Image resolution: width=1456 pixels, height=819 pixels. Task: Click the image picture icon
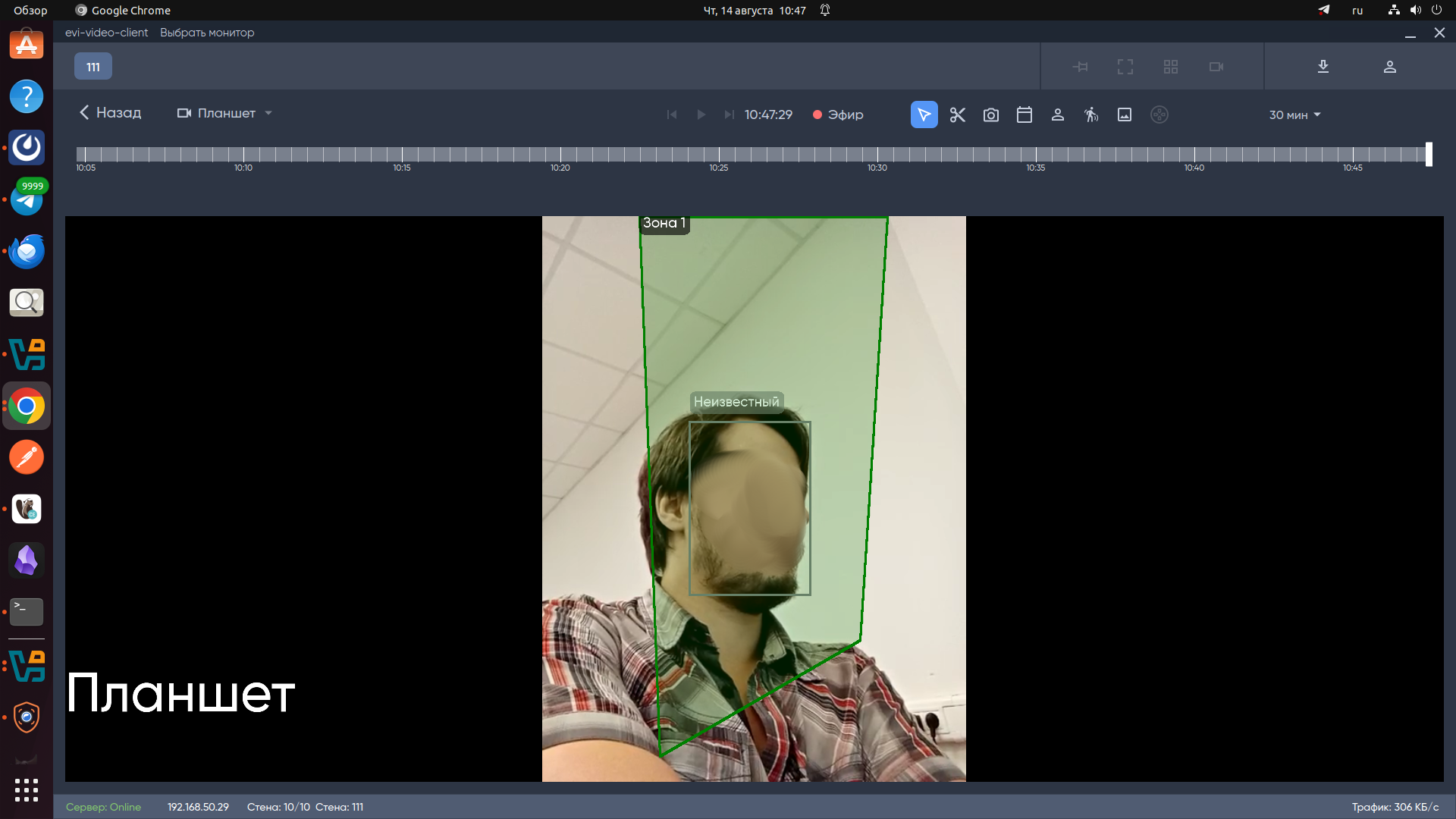1124,115
